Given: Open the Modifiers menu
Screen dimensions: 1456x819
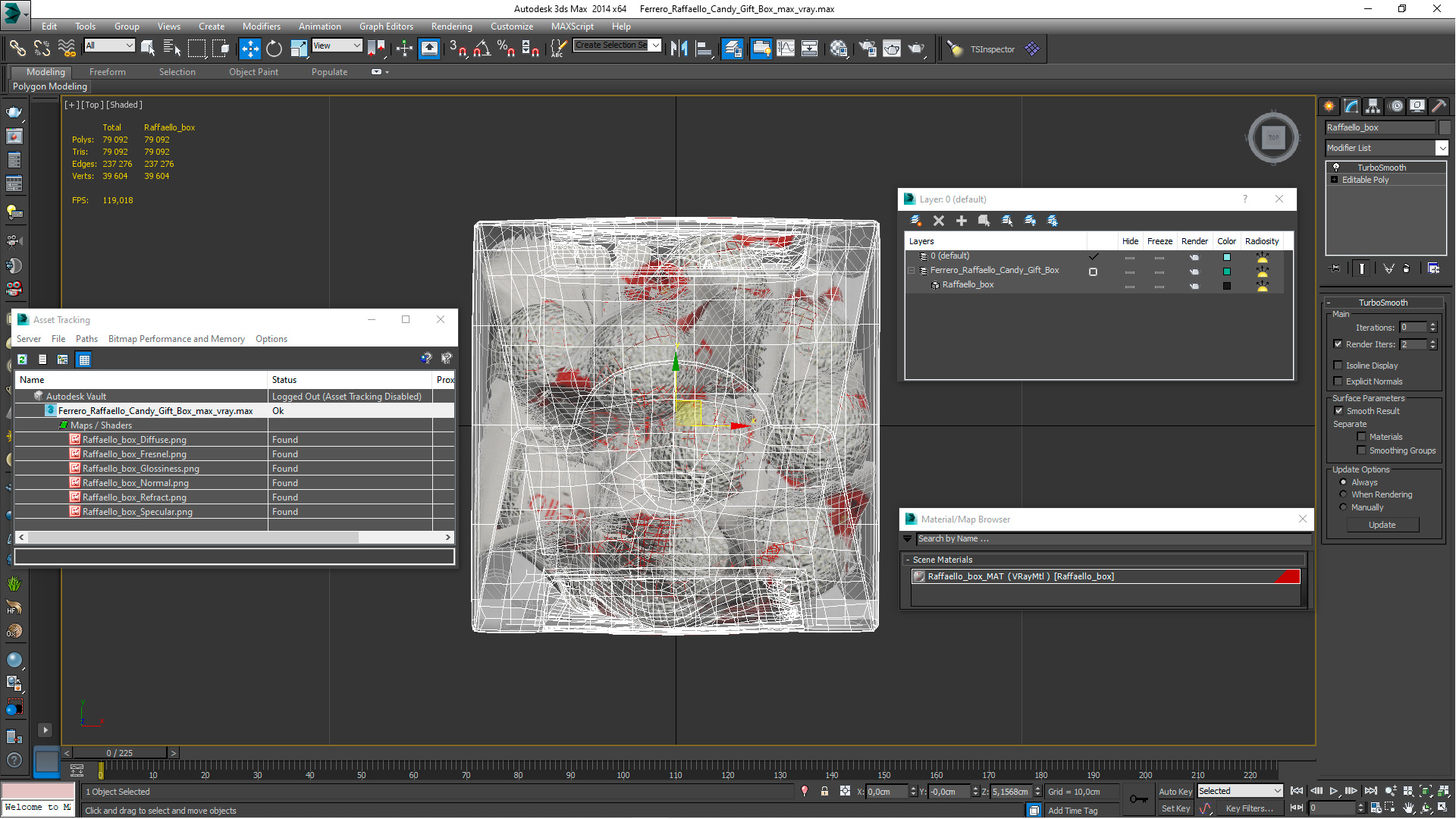Looking at the screenshot, I should point(261,26).
